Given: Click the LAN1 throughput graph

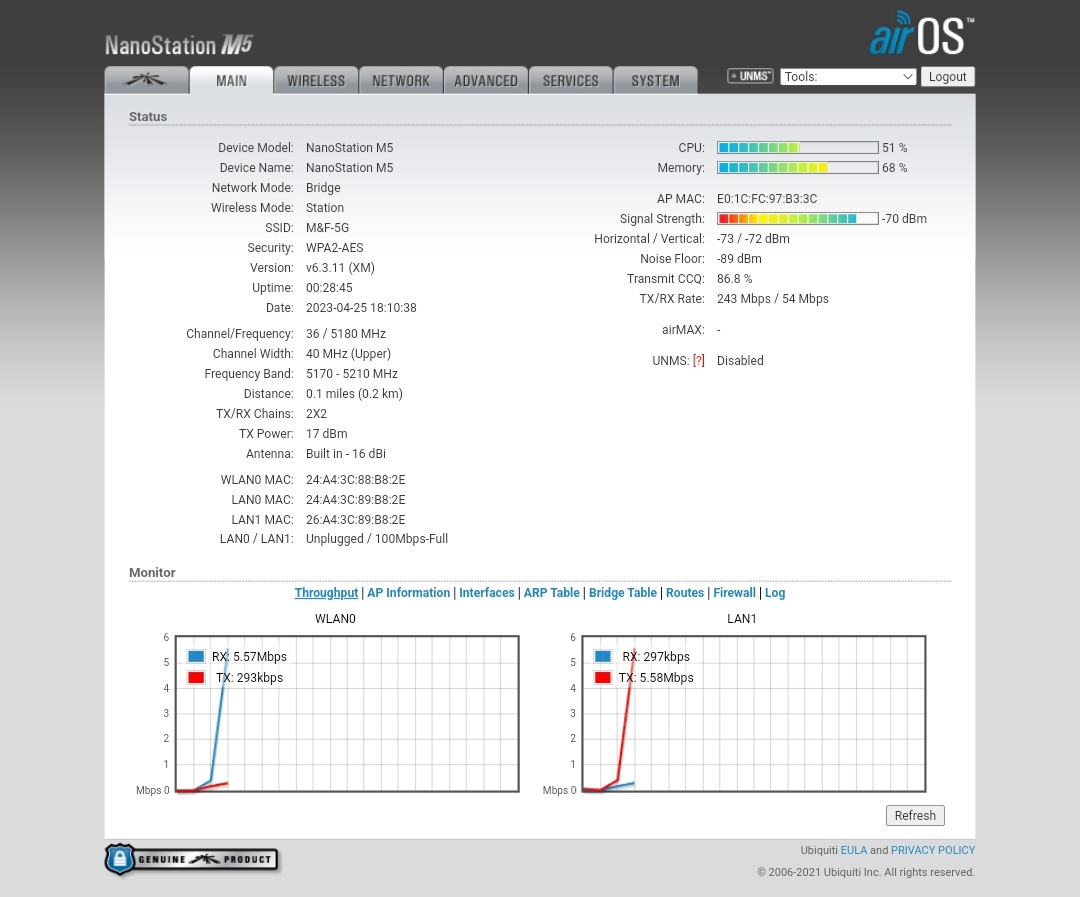Looking at the screenshot, I should 754,714.
